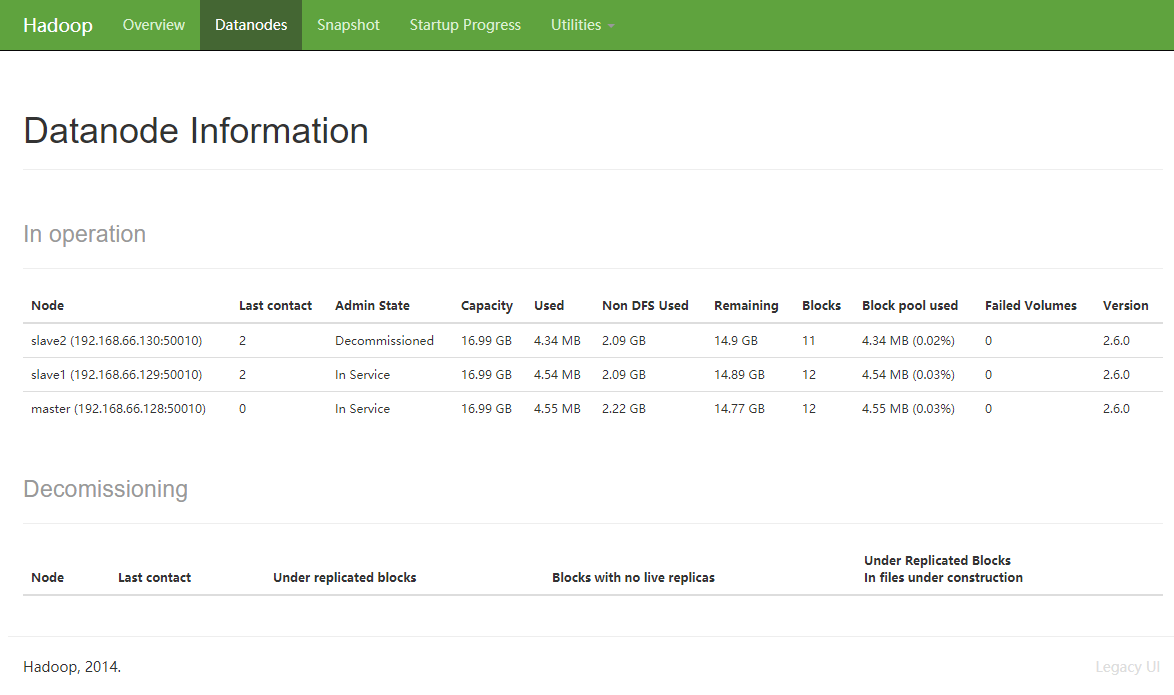Click the Failed Volumes column header

pos(1030,306)
